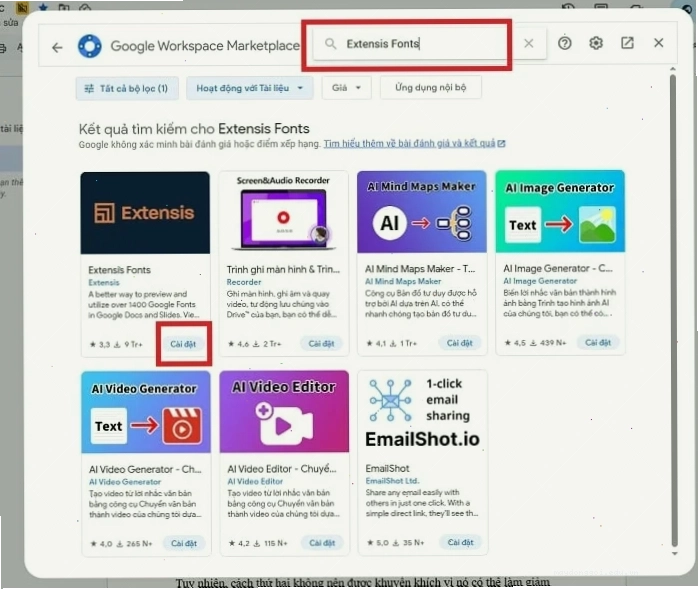Image resolution: width=698 pixels, height=589 pixels.
Task: Click the EmailShot 5,0 star rating
Action: point(377,543)
